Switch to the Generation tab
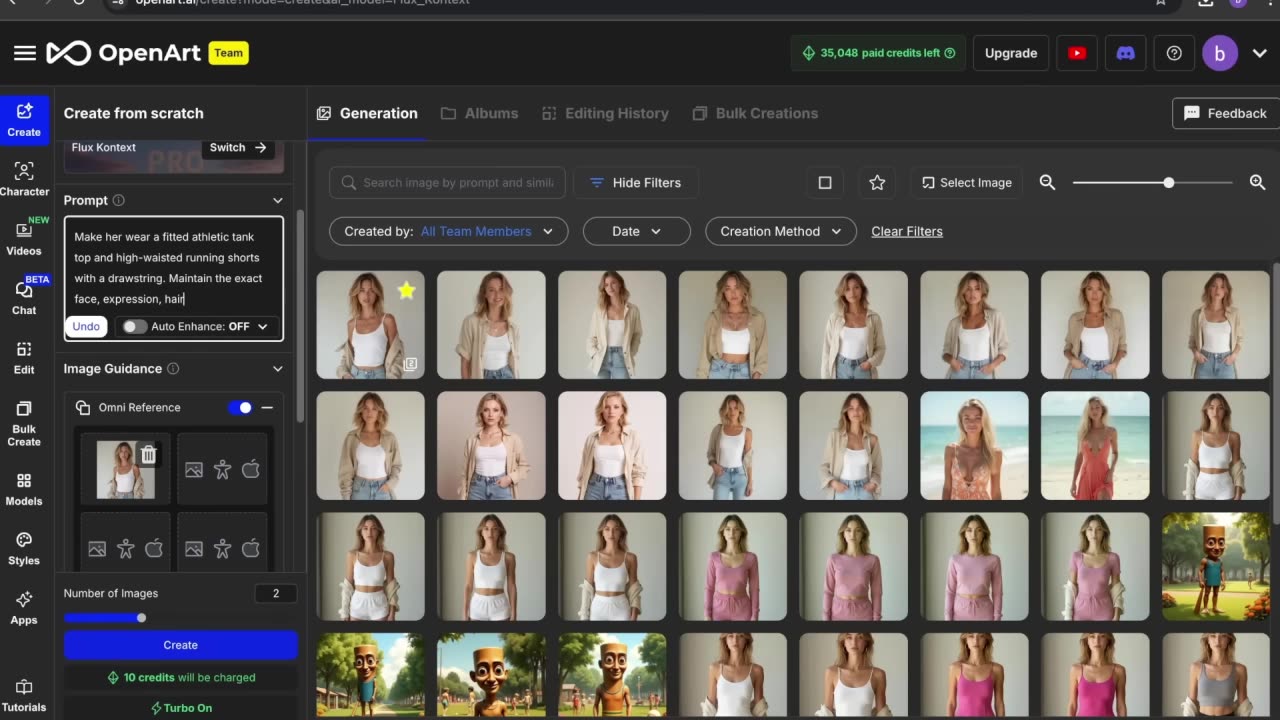Screen dimensions: 1280x720 tap(367, 113)
